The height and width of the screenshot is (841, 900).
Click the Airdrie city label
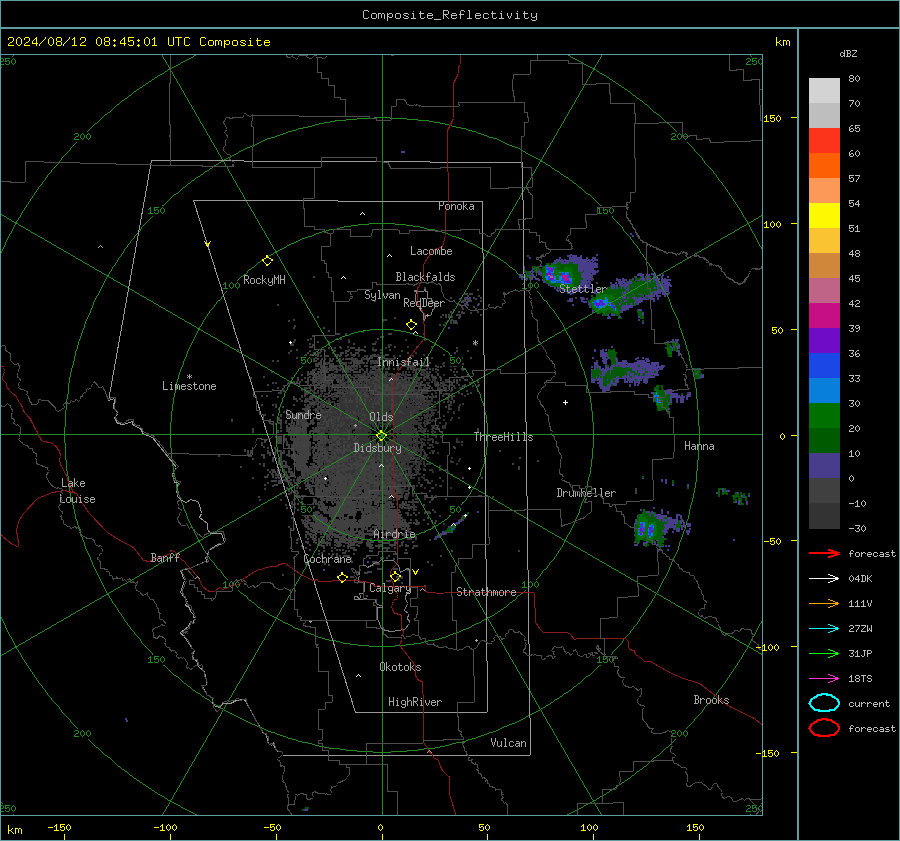[394, 534]
